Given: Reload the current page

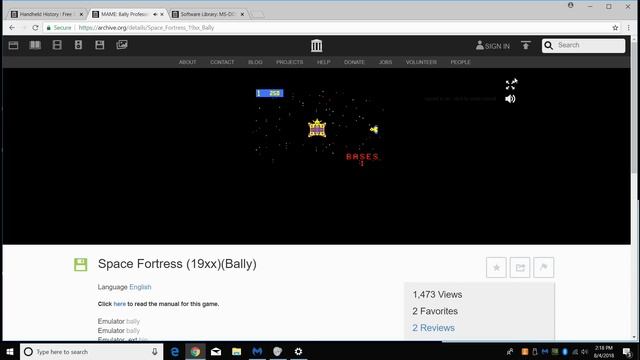Looking at the screenshot, I should pos(35,28).
